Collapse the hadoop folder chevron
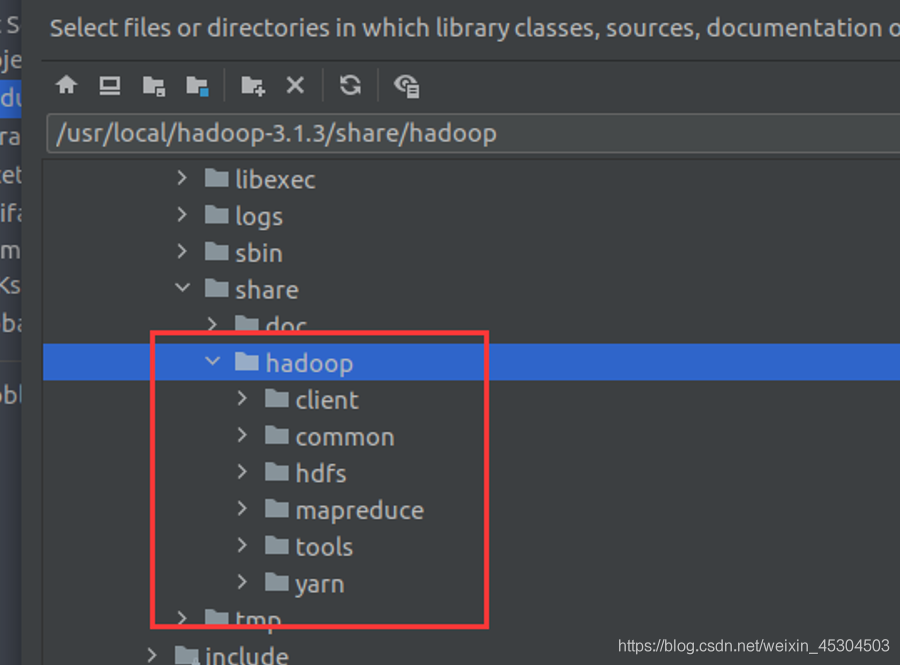Viewport: 900px width, 665px height. [213, 361]
